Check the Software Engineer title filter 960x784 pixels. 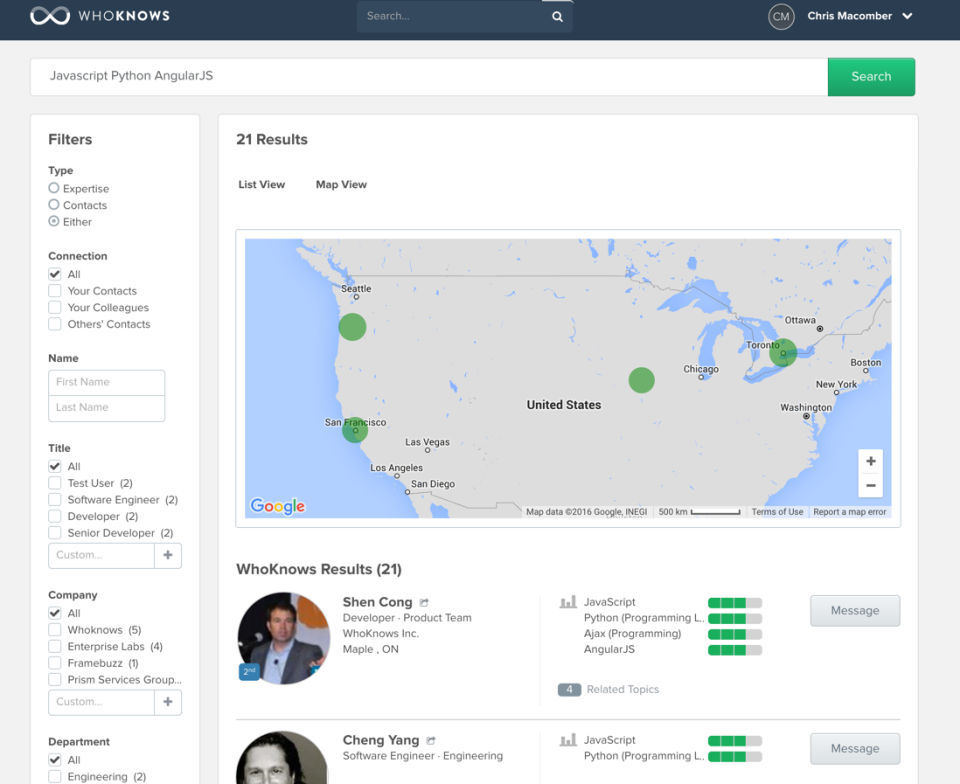[54, 499]
